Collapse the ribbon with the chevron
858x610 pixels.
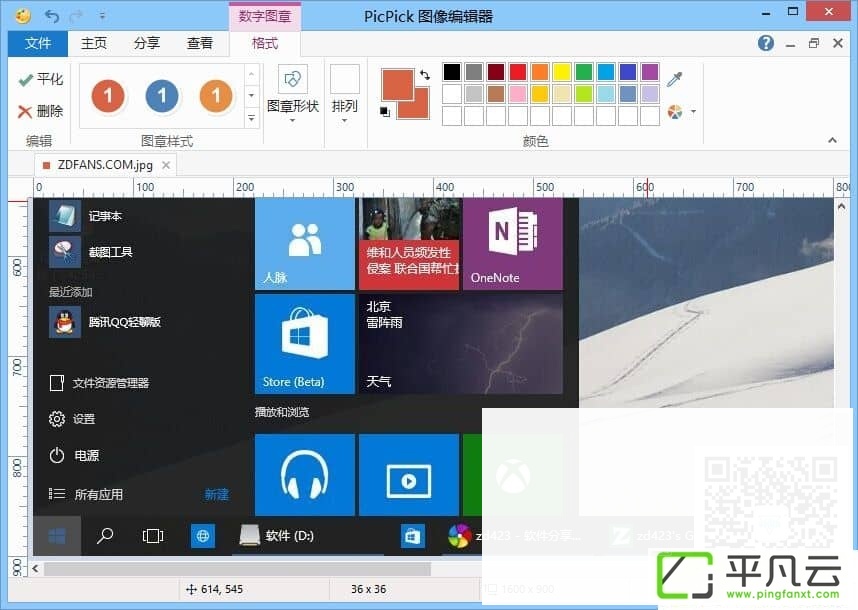832,141
